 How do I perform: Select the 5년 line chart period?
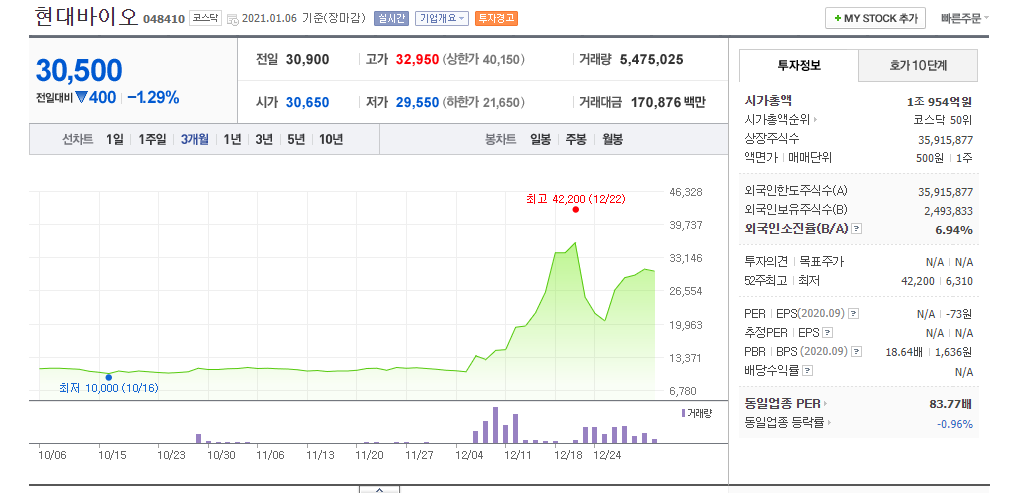[x=295, y=139]
